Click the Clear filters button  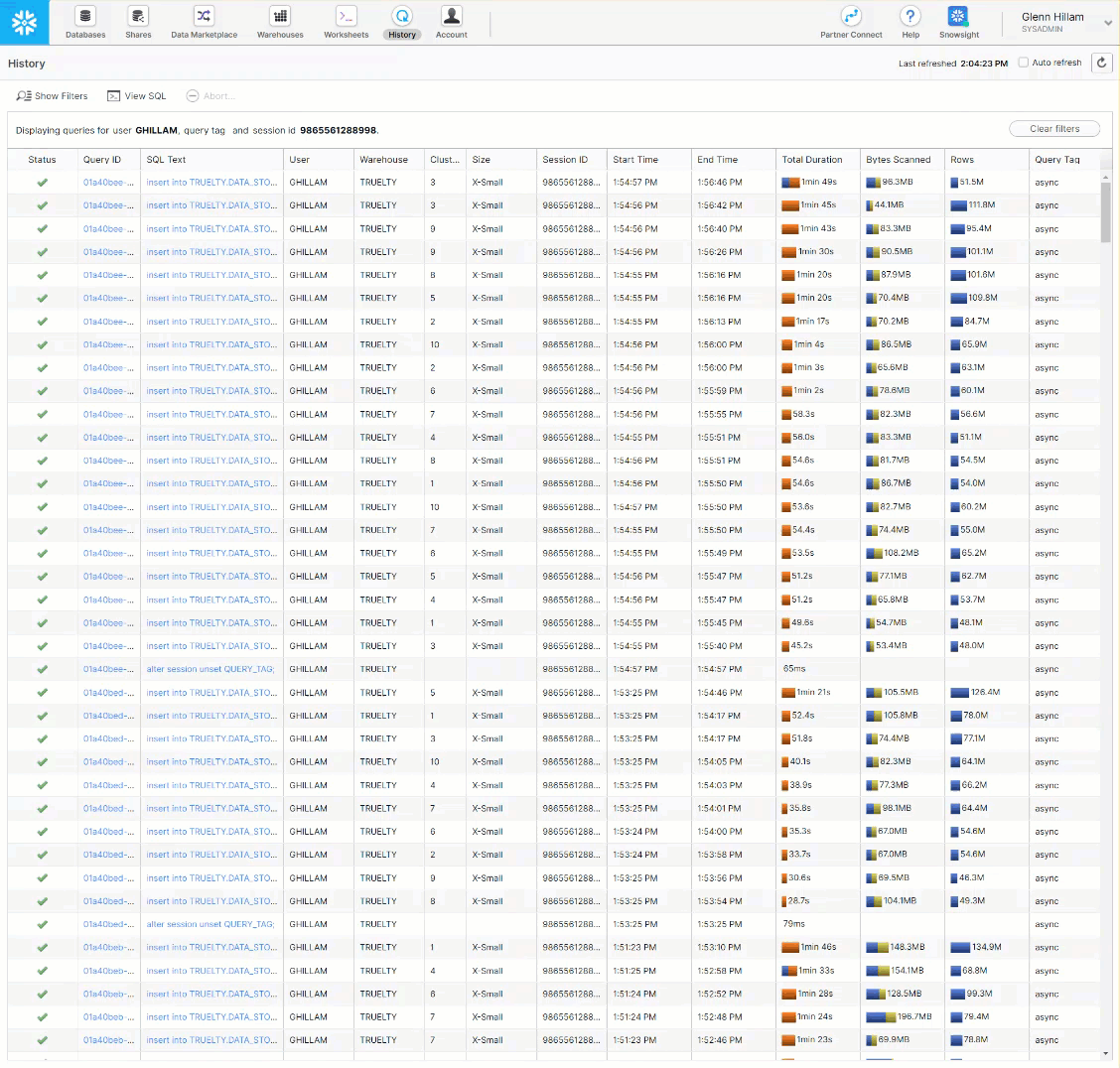1053,129
